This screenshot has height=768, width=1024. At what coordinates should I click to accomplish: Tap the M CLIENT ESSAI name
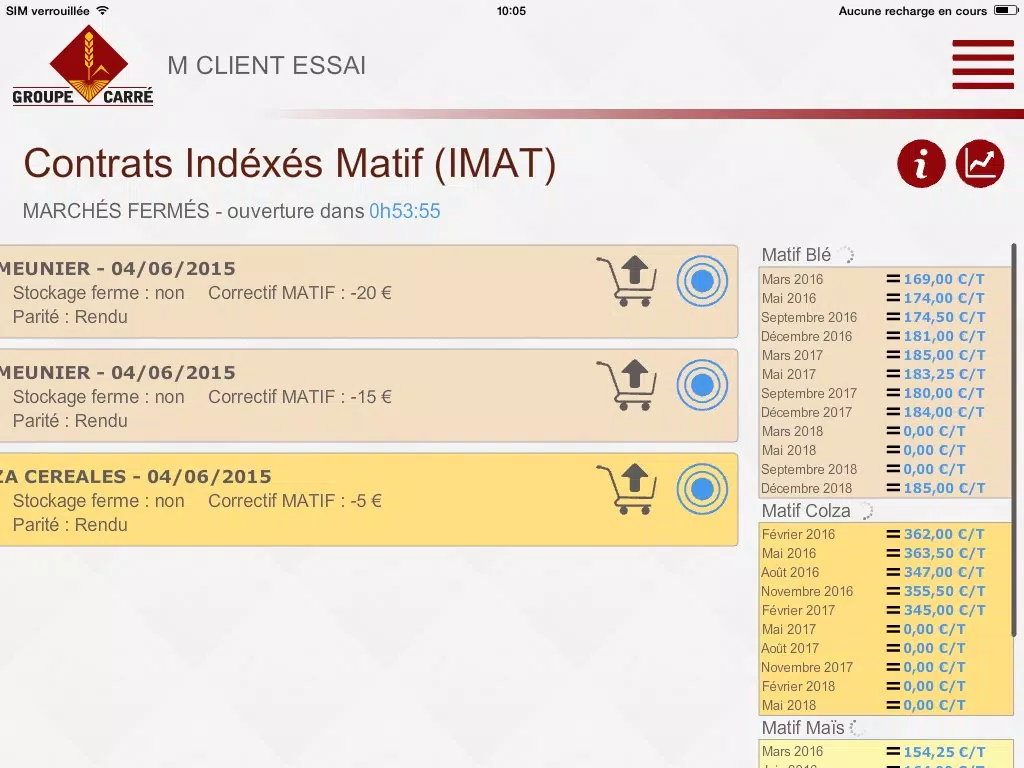(266, 65)
